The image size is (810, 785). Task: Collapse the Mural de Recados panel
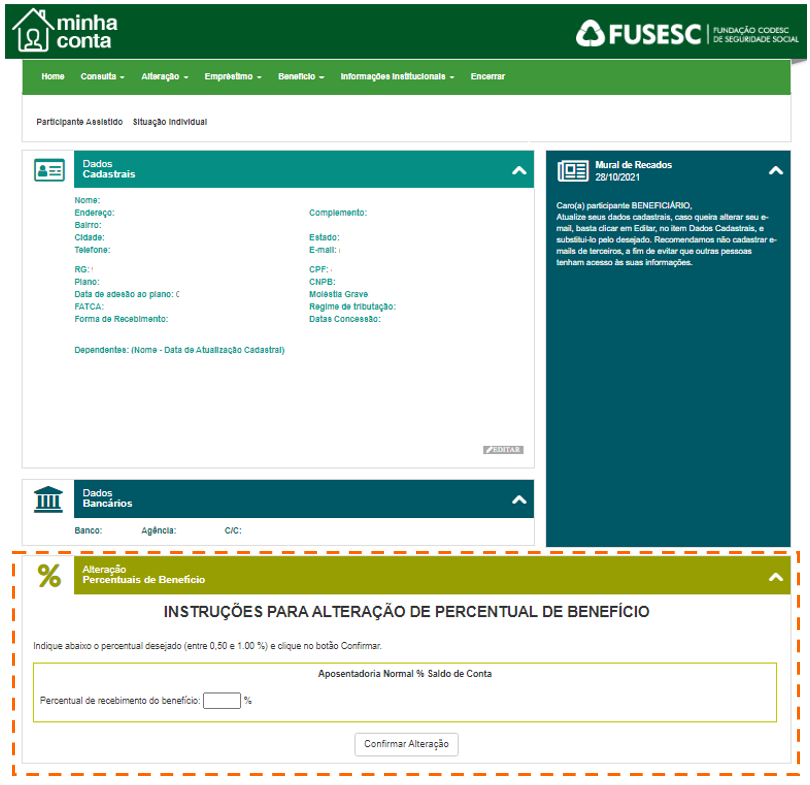pos(775,171)
